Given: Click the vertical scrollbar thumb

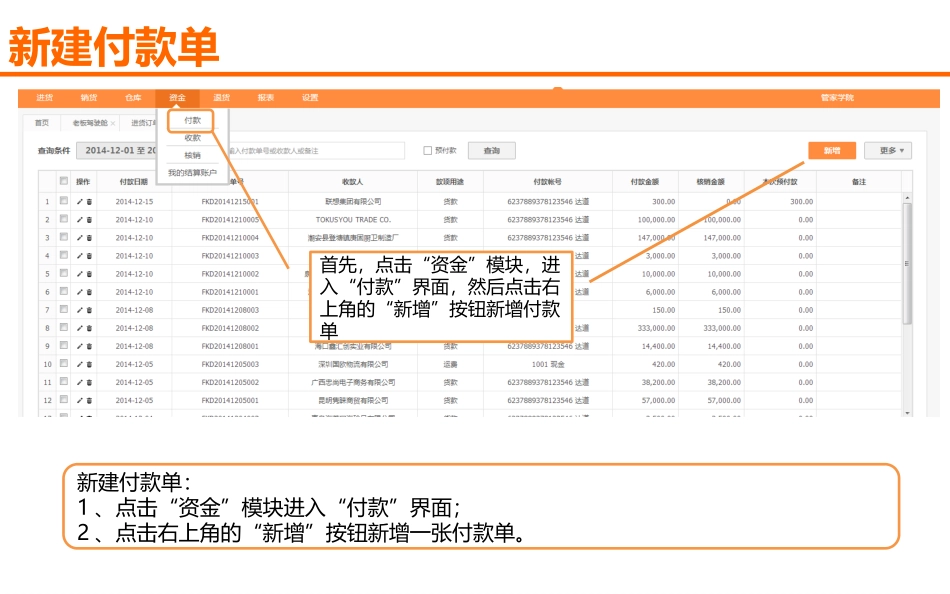Looking at the screenshot, I should point(907,264).
